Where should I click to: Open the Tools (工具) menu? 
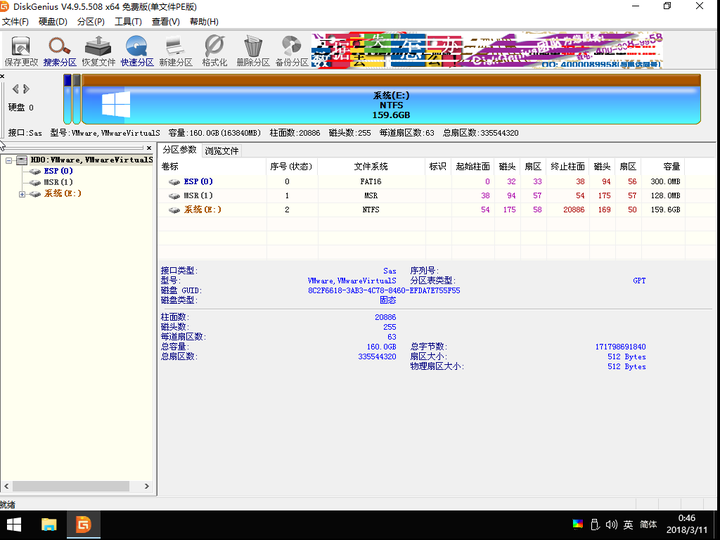pos(128,22)
